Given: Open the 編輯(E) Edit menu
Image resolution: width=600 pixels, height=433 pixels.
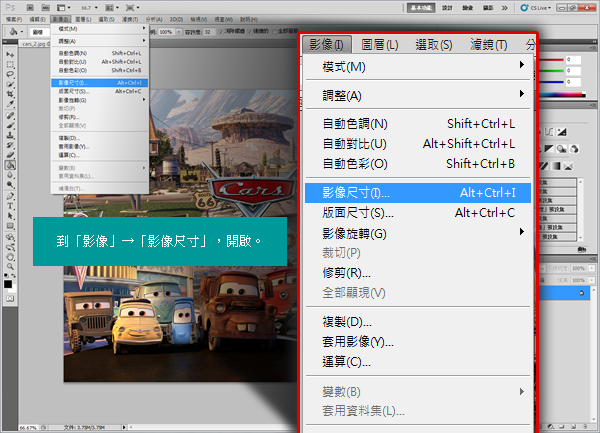Looking at the screenshot, I should coord(38,19).
